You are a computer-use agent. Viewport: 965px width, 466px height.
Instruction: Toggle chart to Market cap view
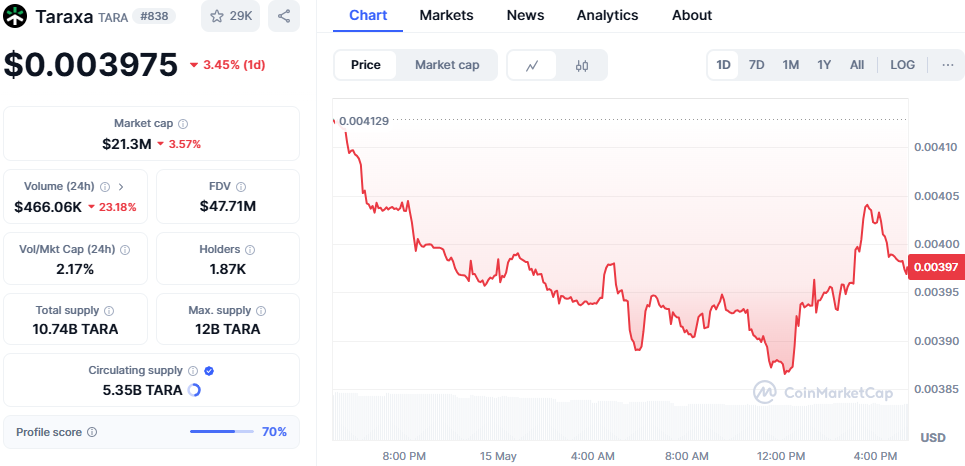click(447, 65)
